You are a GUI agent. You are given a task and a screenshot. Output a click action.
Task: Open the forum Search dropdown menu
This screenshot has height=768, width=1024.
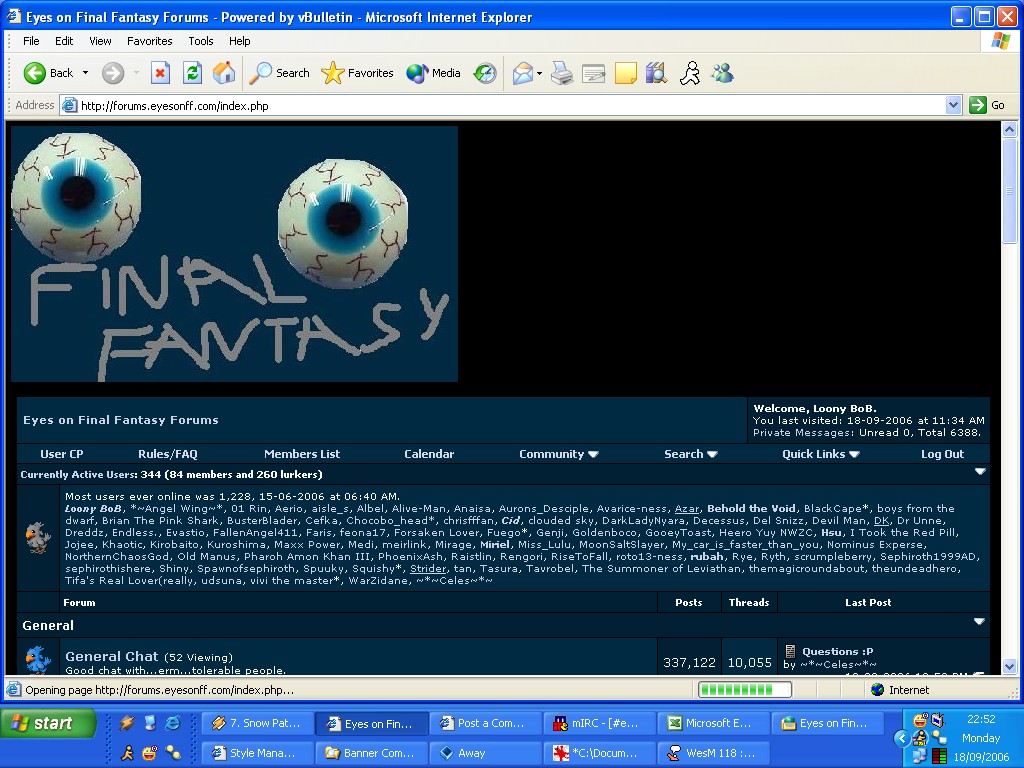pyautogui.click(x=690, y=454)
